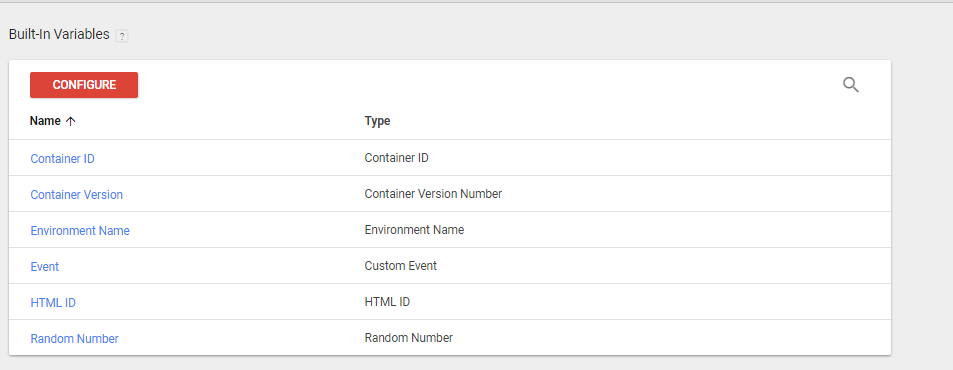The image size is (953, 370).
Task: Select the Custom Event type cell
Action: 401,266
